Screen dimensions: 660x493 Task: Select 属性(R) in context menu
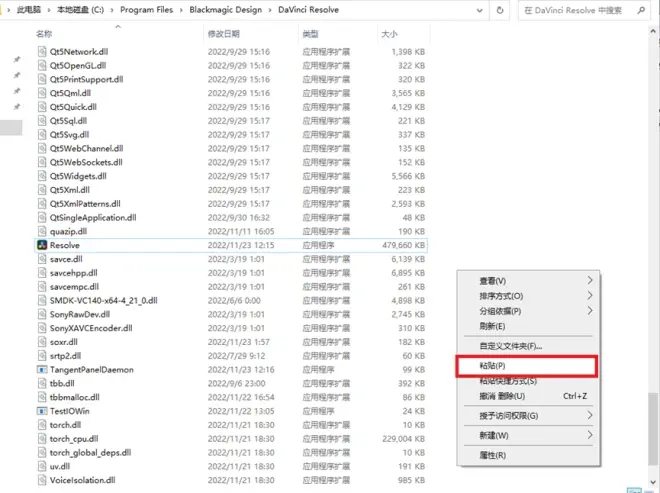(x=528, y=455)
